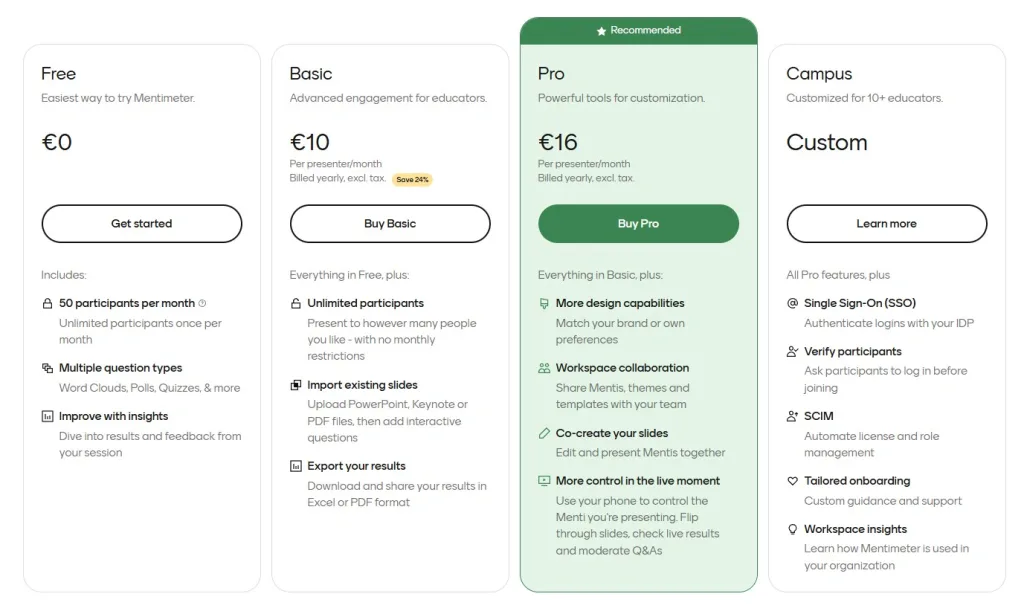Click the Import existing slides icon
The image size is (1024, 611).
click(296, 385)
